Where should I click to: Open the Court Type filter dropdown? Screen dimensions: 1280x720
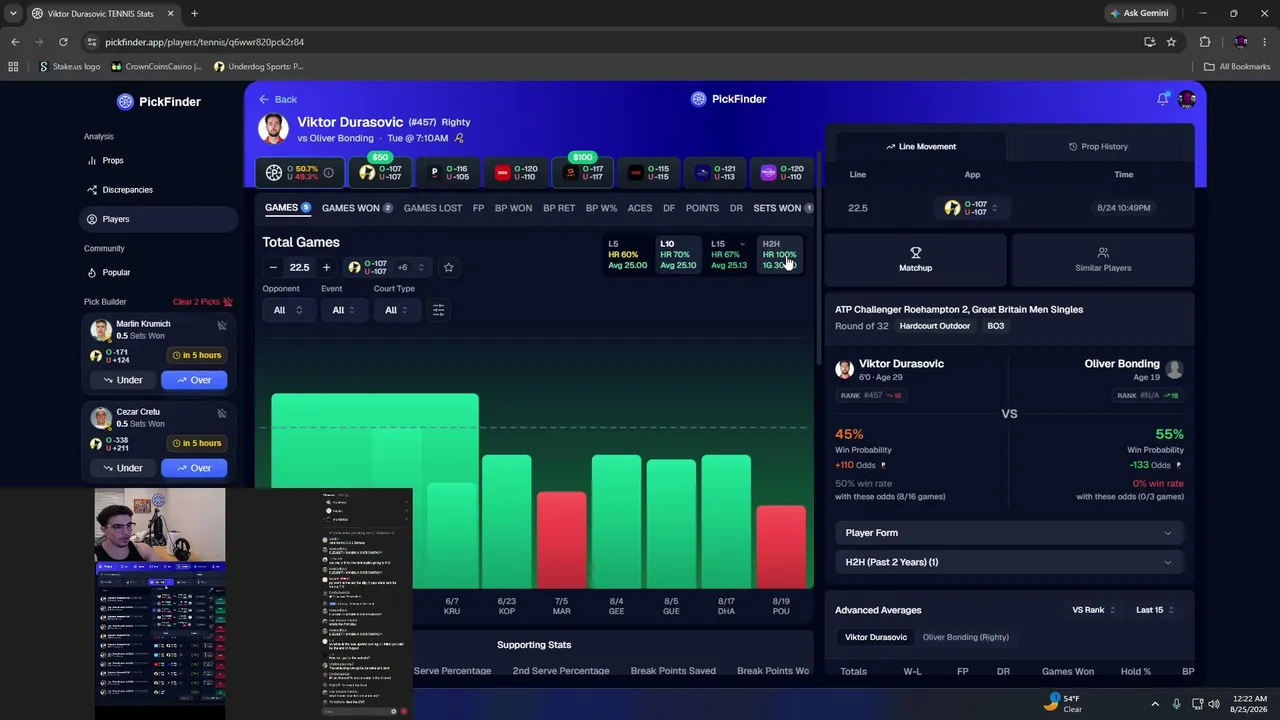397,310
